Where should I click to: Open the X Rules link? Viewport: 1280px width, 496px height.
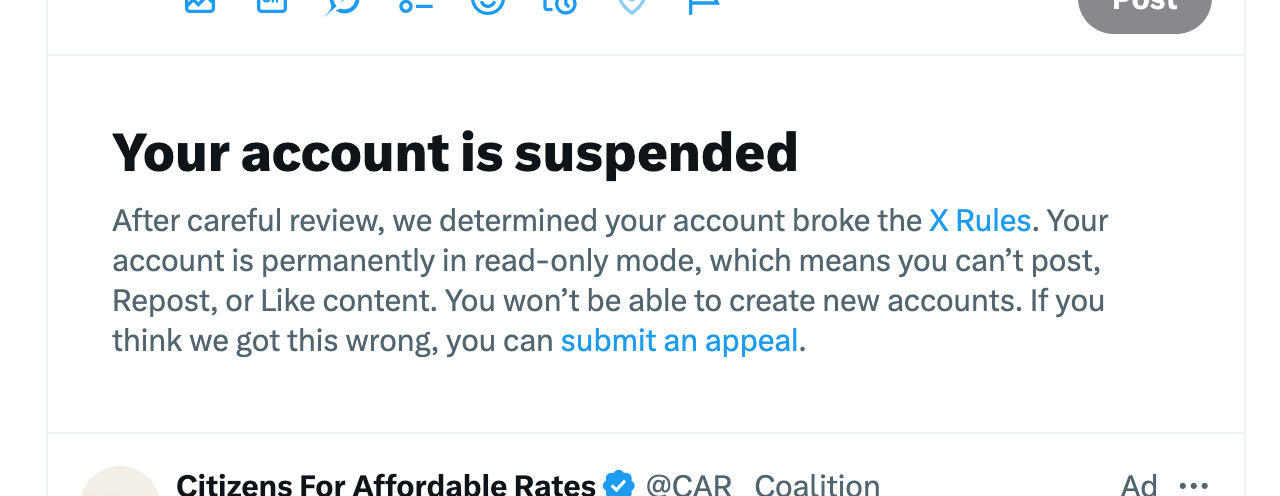coord(979,220)
